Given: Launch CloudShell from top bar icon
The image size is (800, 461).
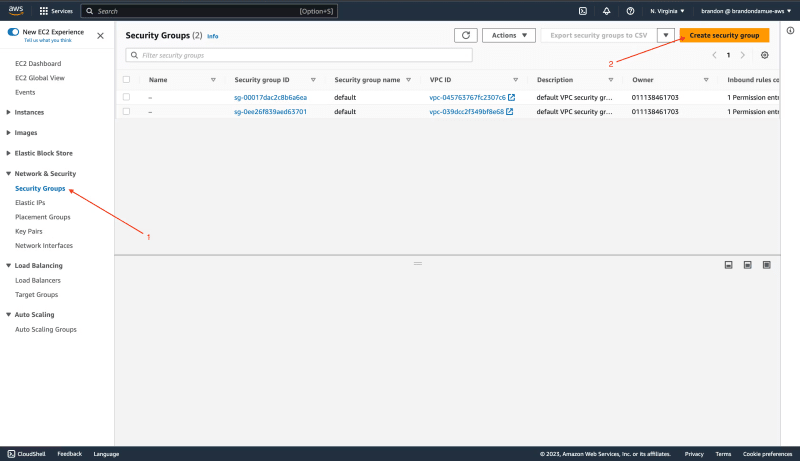Looking at the screenshot, I should (583, 11).
